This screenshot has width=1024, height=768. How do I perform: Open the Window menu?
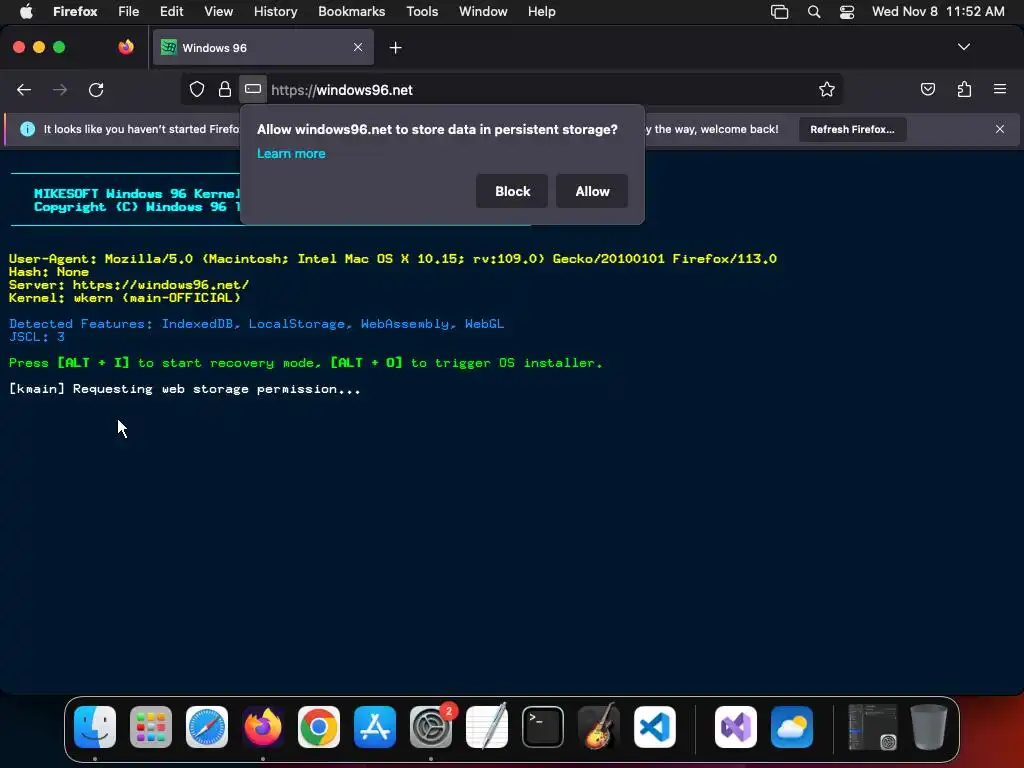[483, 12]
